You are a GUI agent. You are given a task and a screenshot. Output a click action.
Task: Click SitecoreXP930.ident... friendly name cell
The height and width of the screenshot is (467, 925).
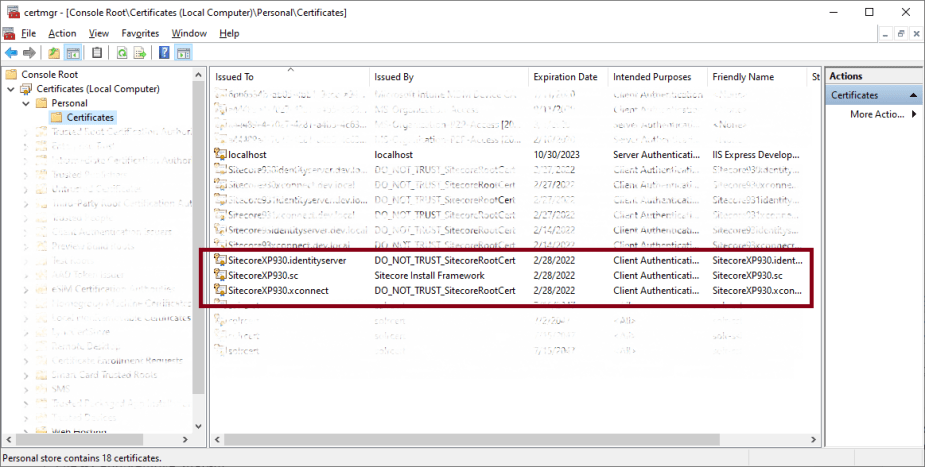757,260
